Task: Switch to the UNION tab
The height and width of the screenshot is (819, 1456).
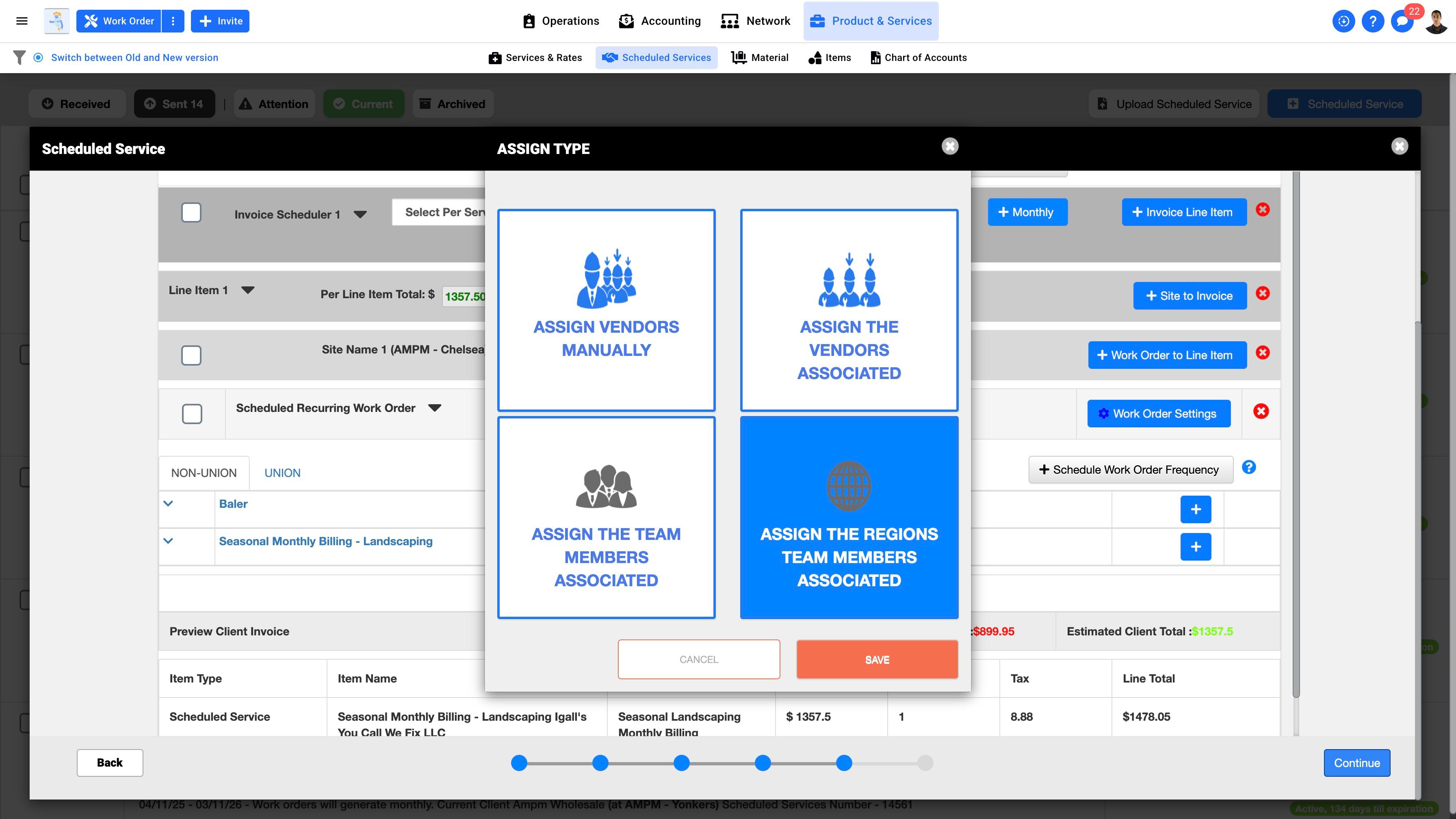Action: (282, 473)
